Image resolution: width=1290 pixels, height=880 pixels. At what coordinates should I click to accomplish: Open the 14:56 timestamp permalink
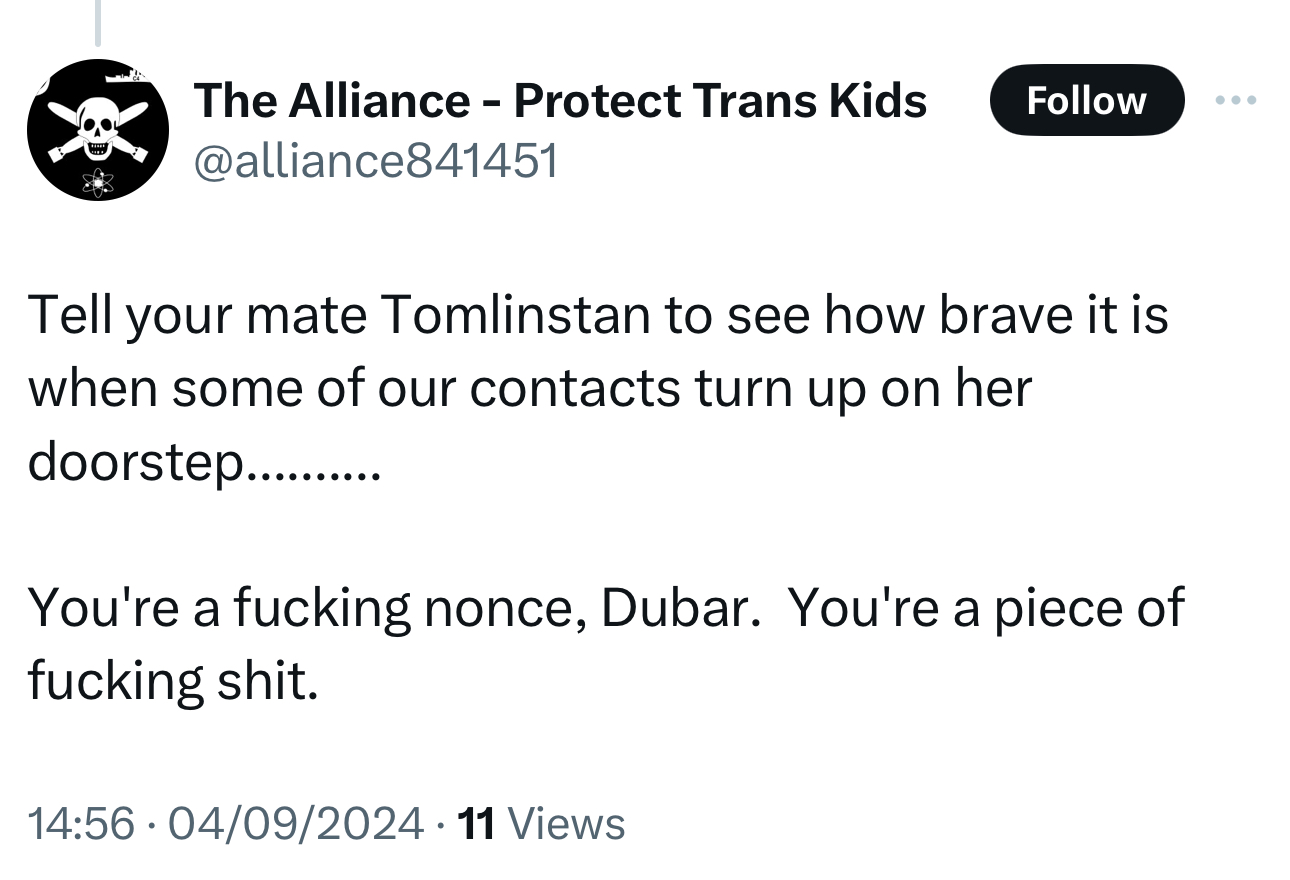(x=81, y=823)
